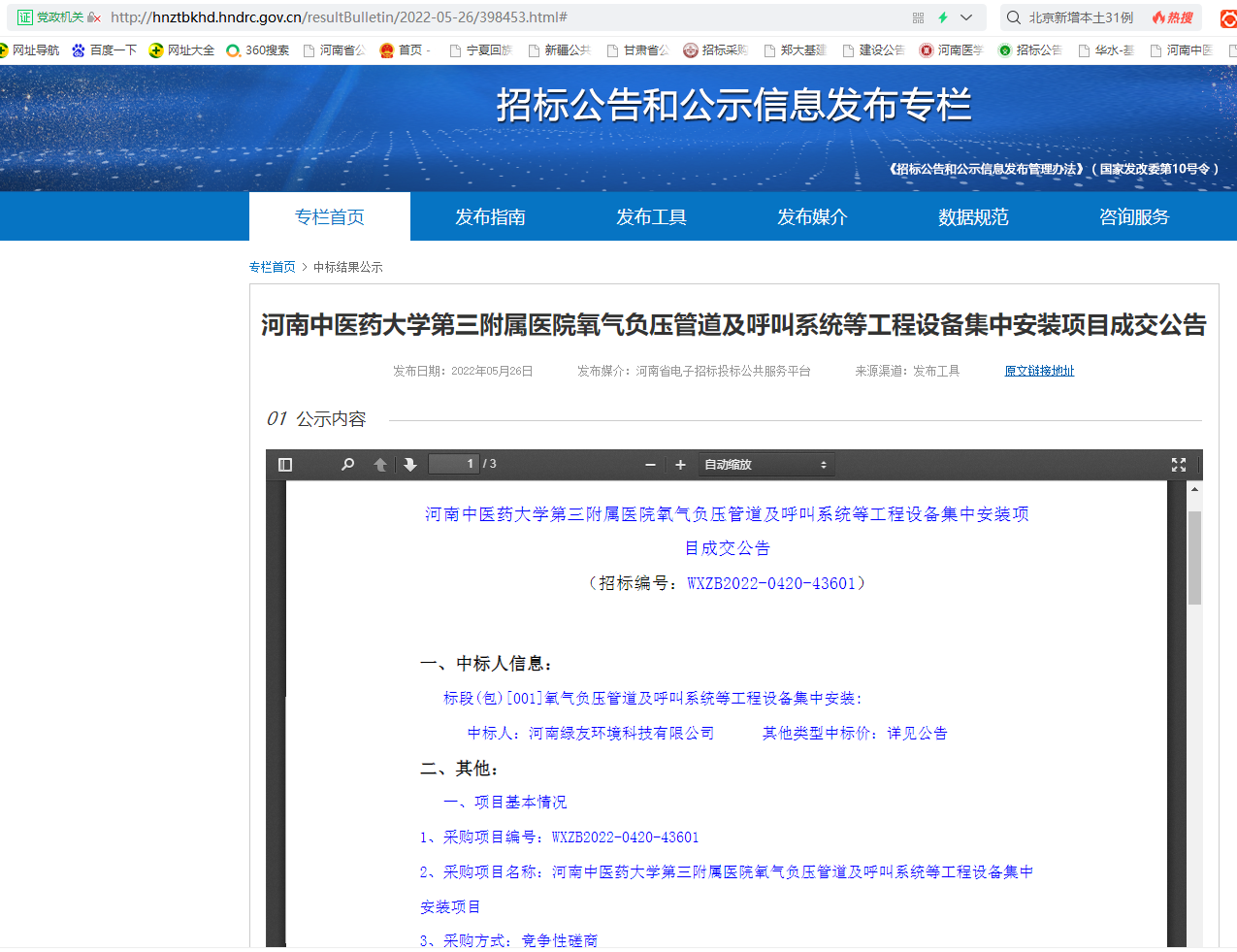This screenshot has height=952, width=1237.
Task: Switch PDF to presentation fullscreen mode
Action: [1178, 465]
